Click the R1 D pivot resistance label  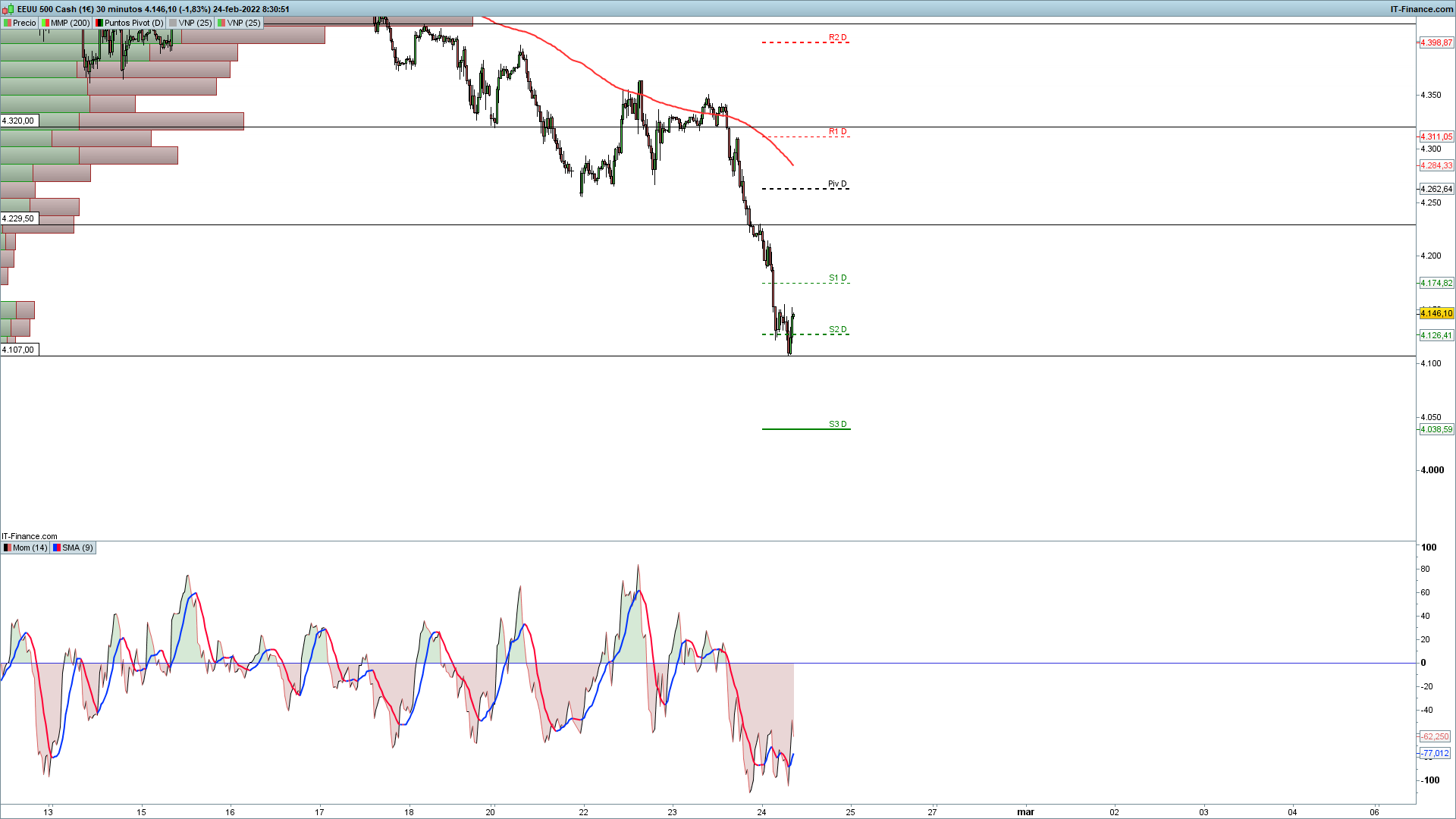(837, 131)
